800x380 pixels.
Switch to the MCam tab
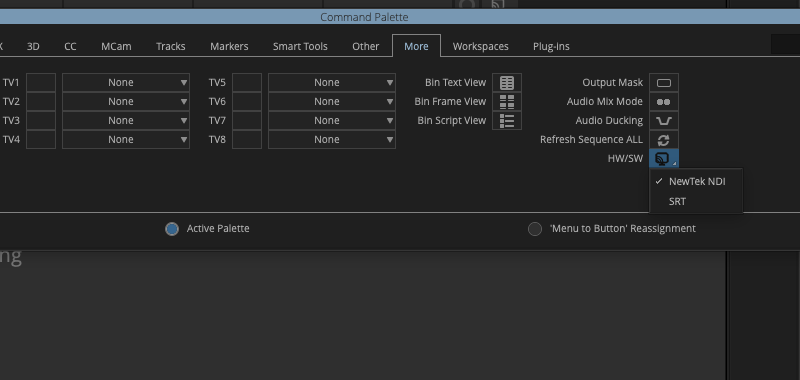(116, 46)
